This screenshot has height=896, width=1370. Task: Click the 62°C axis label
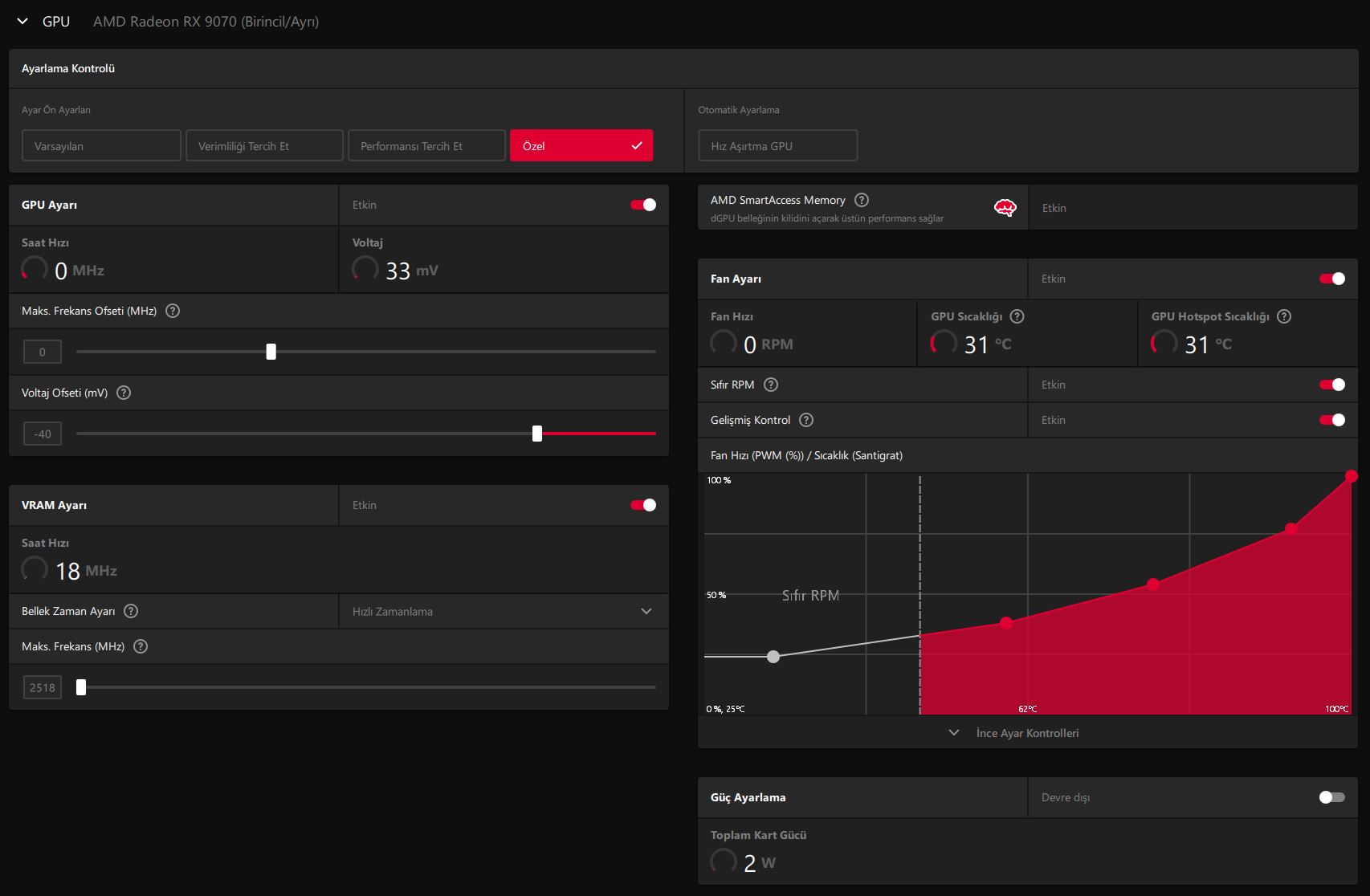tap(1028, 709)
